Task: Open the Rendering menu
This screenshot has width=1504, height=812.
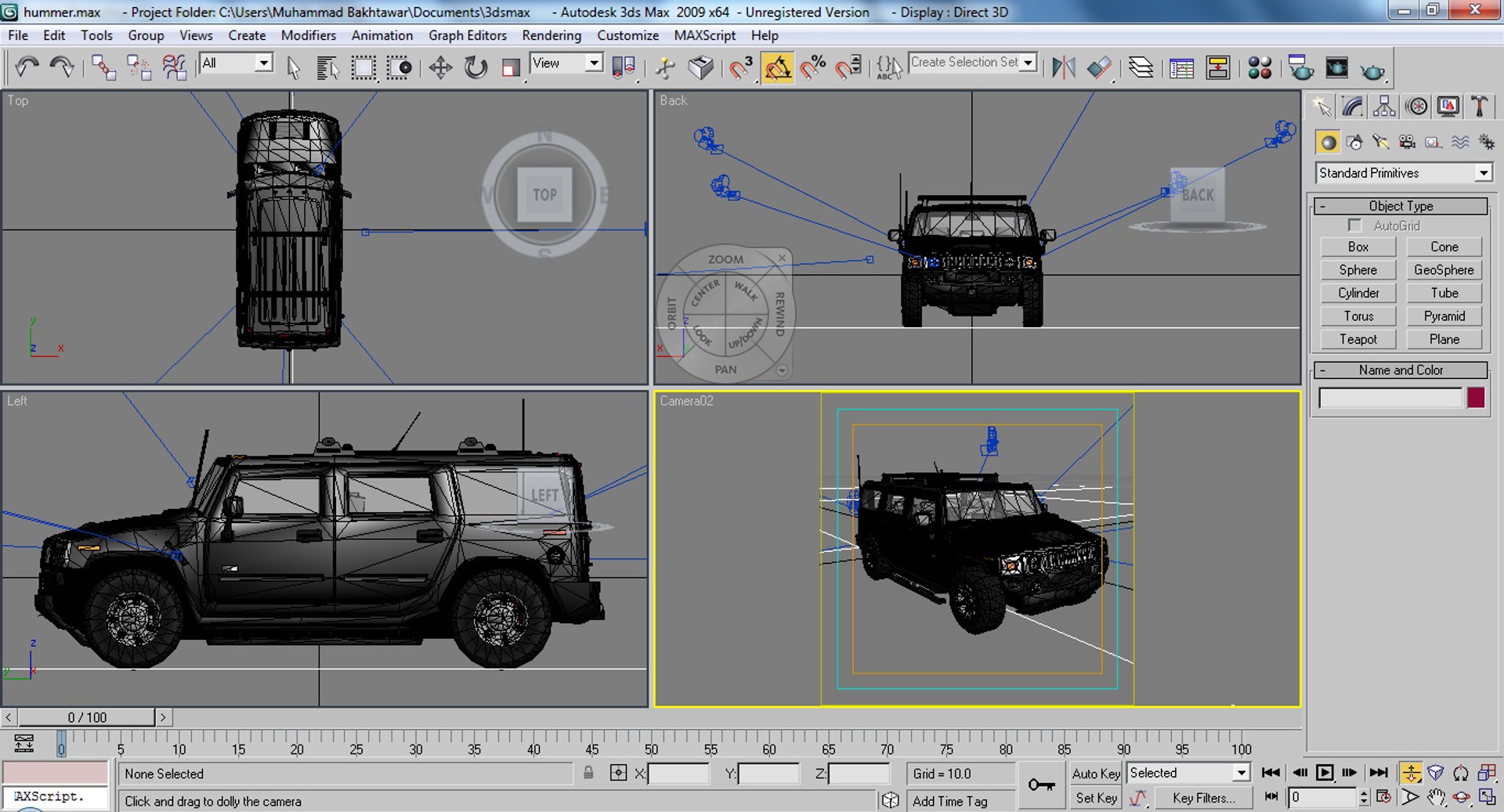Action: pyautogui.click(x=551, y=35)
